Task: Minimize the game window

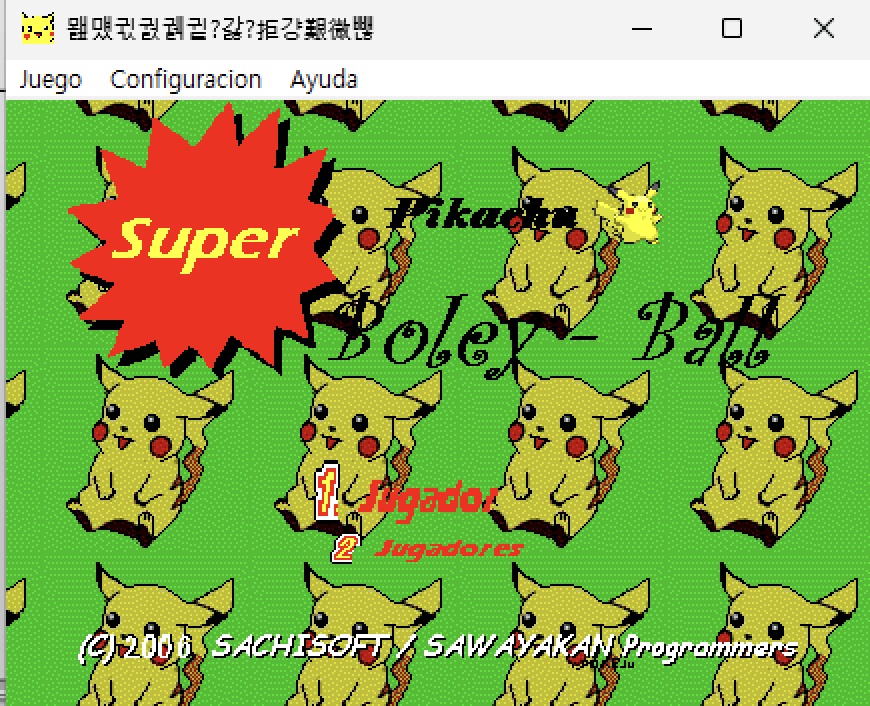Action: (642, 28)
